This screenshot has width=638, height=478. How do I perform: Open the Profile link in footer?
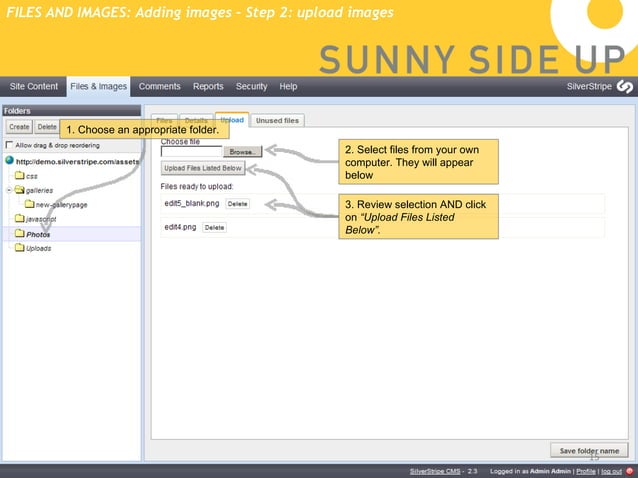point(586,471)
